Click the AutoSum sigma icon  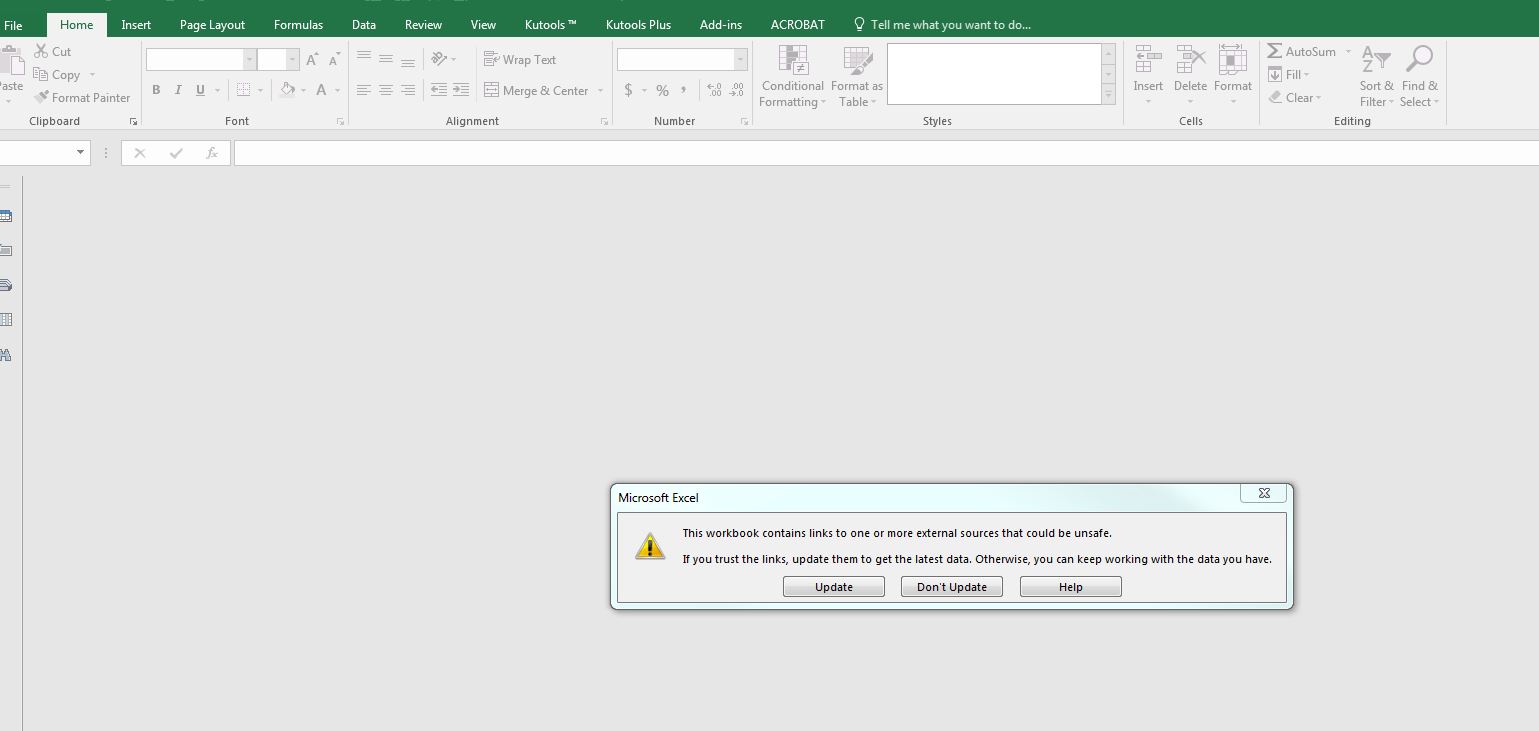[x=1275, y=51]
